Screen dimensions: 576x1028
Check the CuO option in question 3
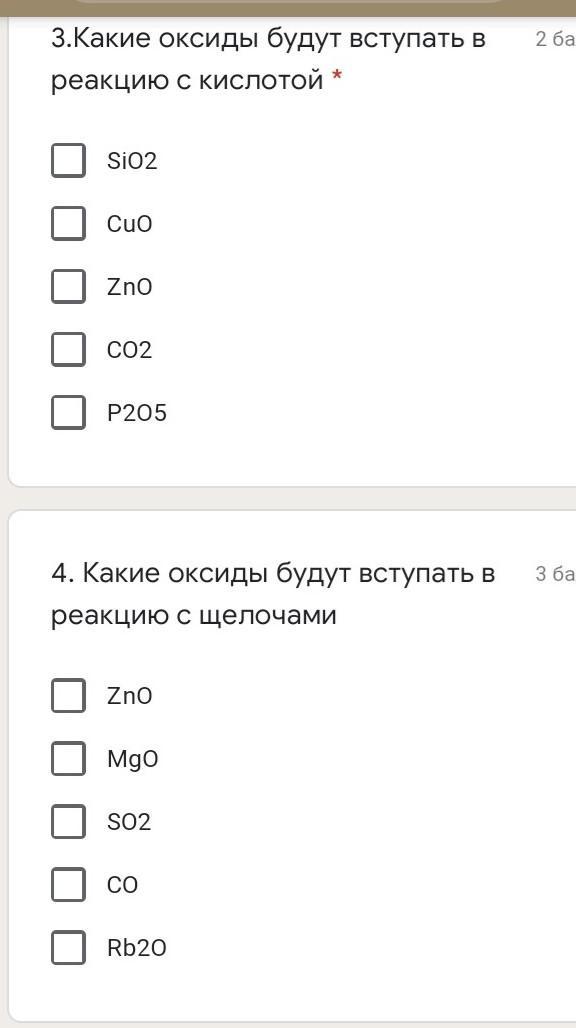(x=68, y=224)
